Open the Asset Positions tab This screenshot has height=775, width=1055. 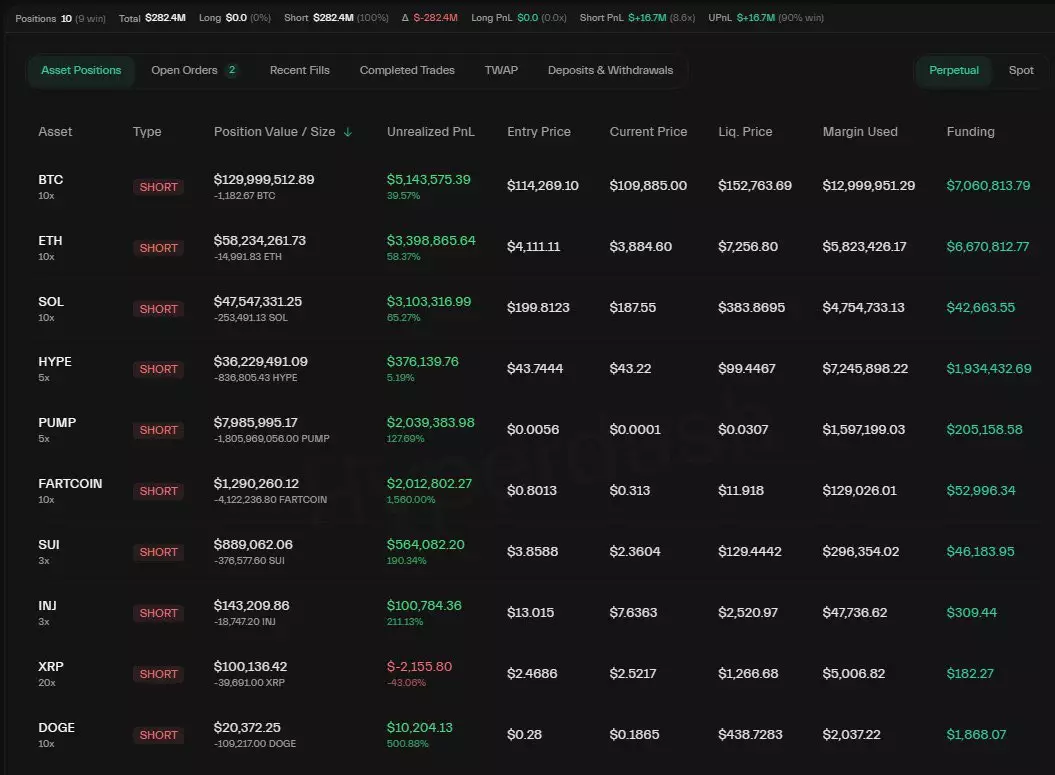81,70
